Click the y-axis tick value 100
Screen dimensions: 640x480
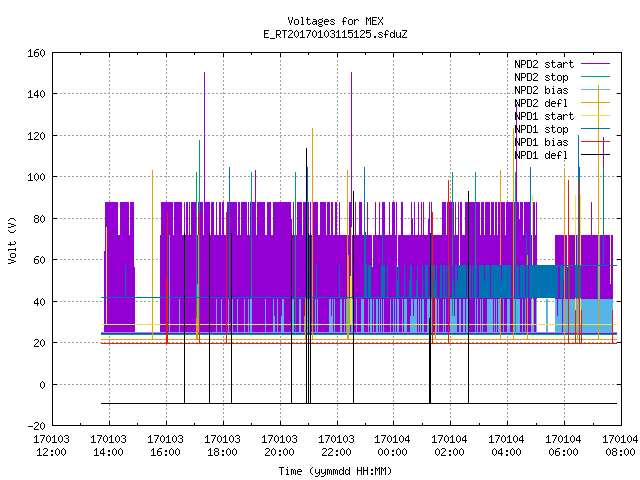point(36,177)
